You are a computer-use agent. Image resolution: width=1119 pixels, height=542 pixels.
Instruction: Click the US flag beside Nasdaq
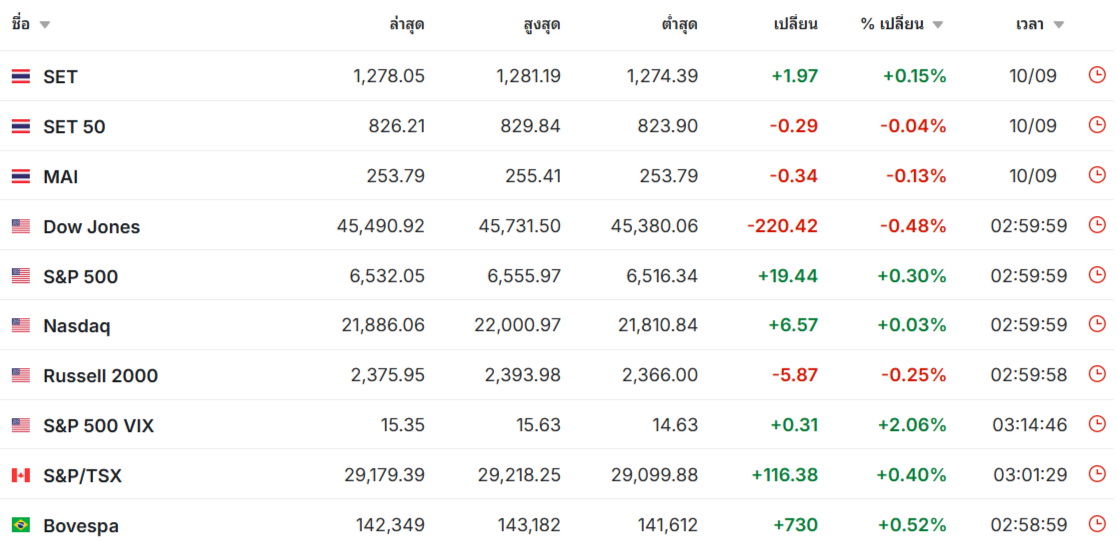click(x=21, y=326)
